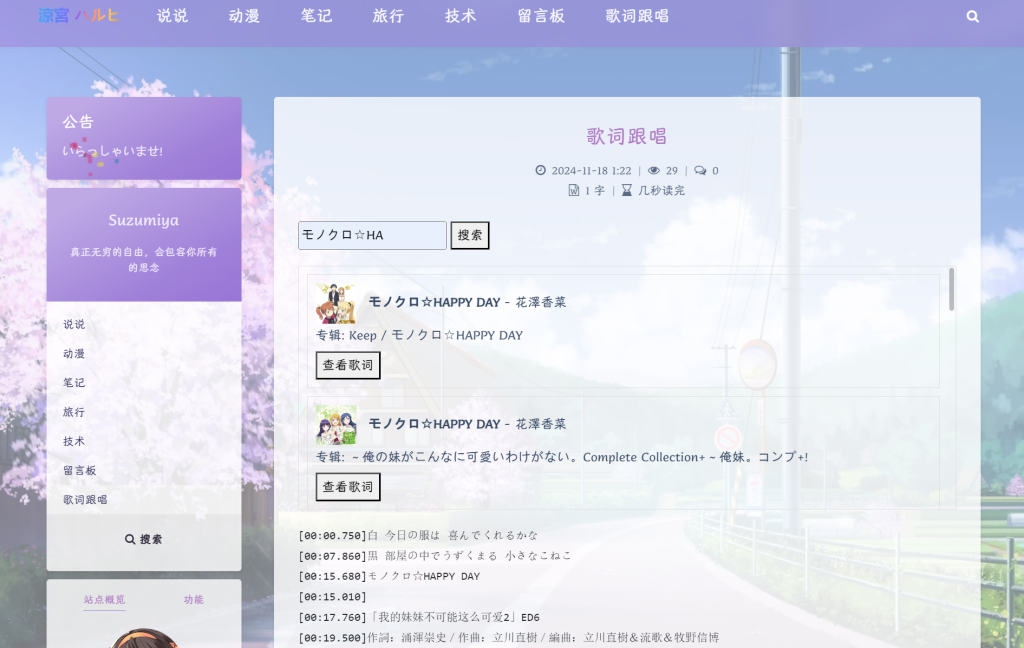The width and height of the screenshot is (1024, 648).
Task: Open 笔记 in the left sidebar menu
Action: [x=74, y=383]
